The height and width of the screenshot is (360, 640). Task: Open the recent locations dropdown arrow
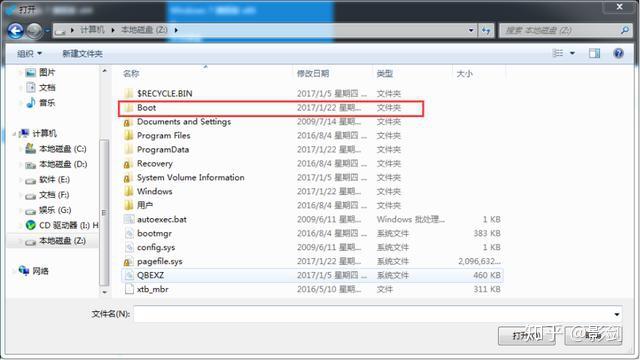47,31
